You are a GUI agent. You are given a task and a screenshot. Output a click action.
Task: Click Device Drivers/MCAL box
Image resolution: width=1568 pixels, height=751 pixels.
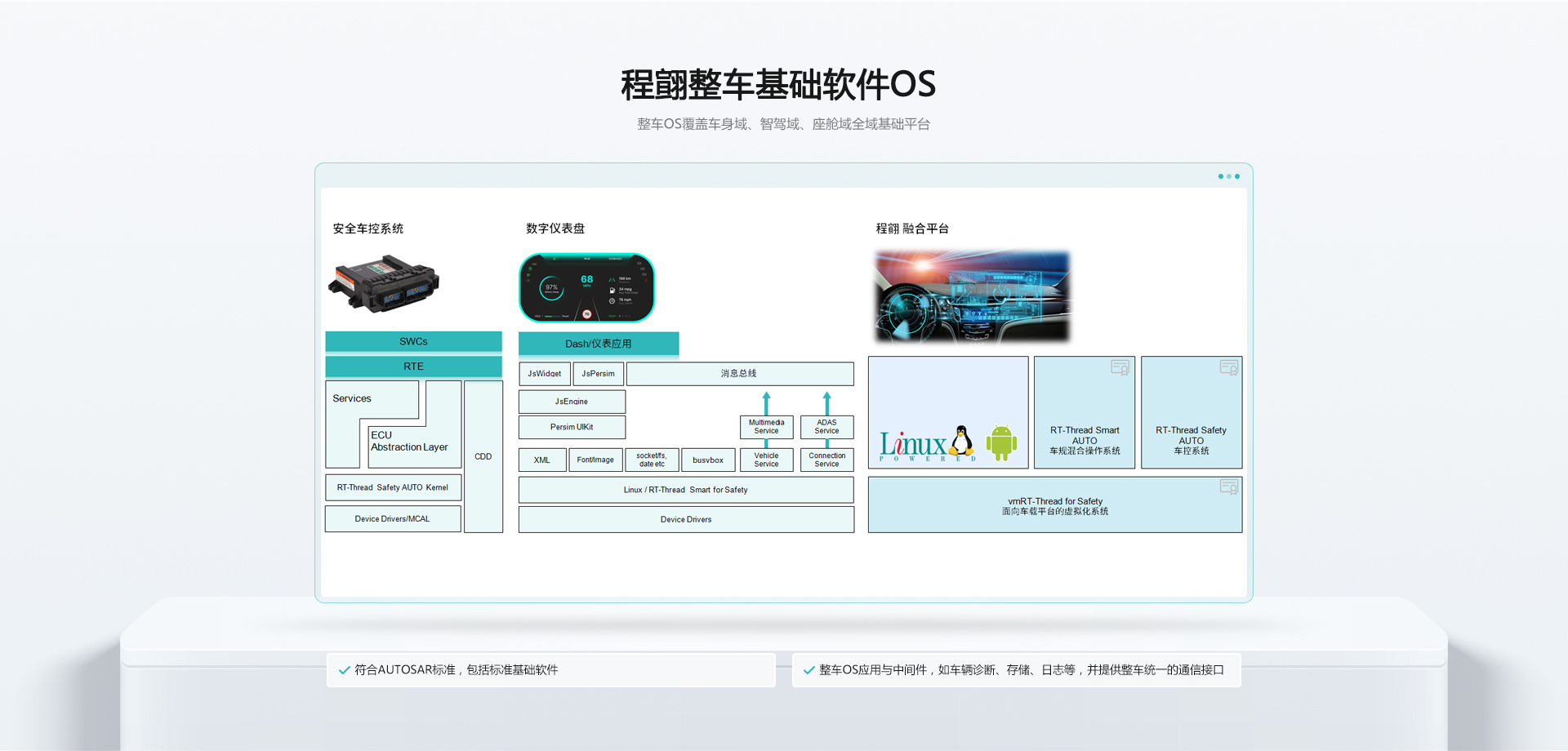393,519
